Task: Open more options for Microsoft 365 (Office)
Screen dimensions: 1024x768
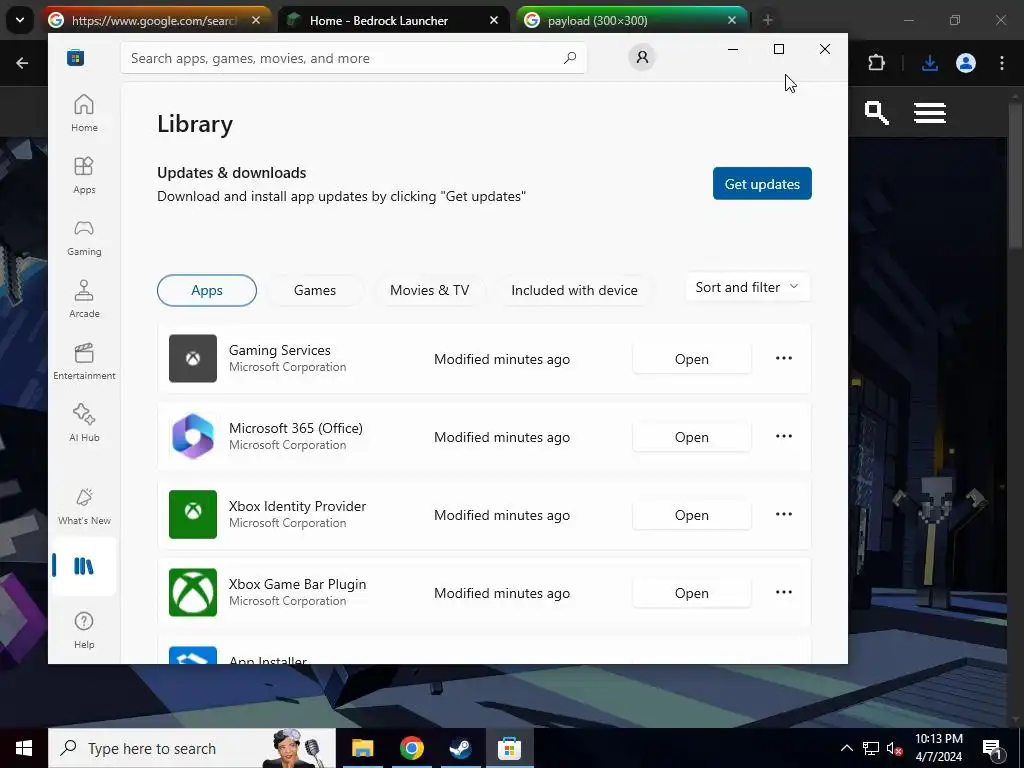Action: [x=784, y=436]
